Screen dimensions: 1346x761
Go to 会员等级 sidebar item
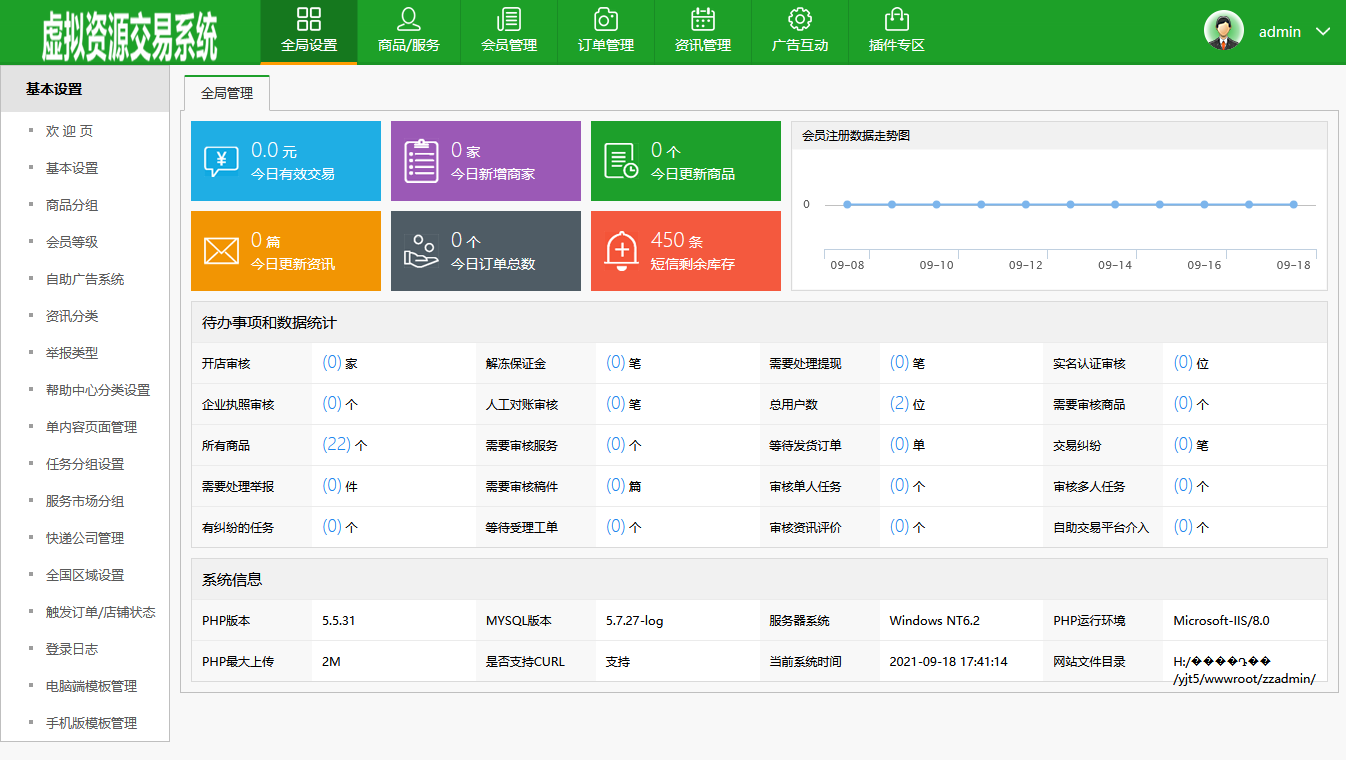(x=72, y=242)
